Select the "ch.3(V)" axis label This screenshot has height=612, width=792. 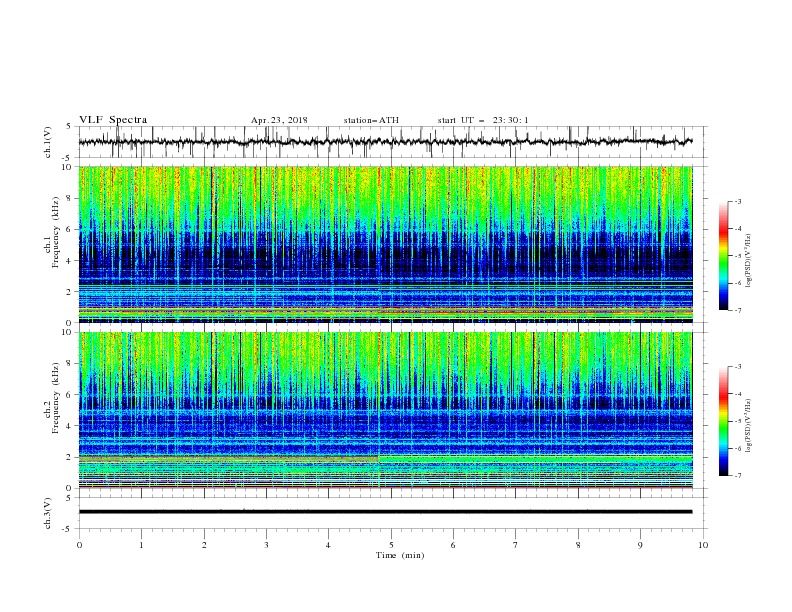[48, 513]
